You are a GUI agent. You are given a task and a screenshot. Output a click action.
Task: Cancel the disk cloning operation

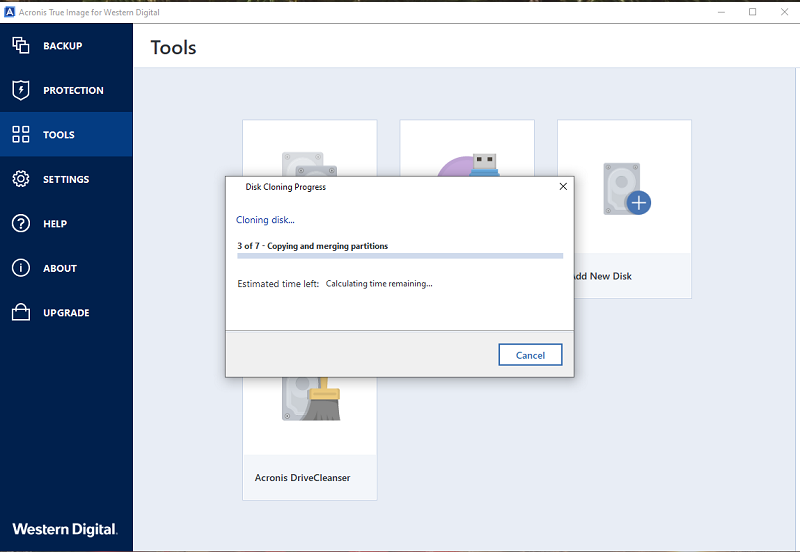pyautogui.click(x=530, y=355)
